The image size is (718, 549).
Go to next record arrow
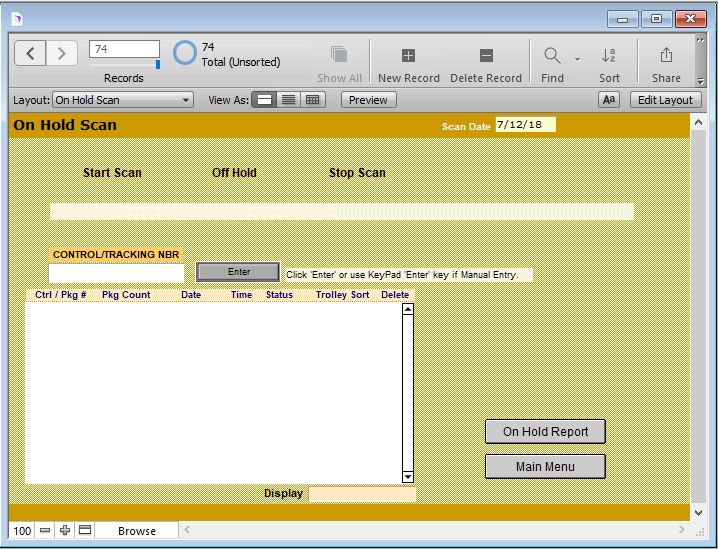click(61, 54)
